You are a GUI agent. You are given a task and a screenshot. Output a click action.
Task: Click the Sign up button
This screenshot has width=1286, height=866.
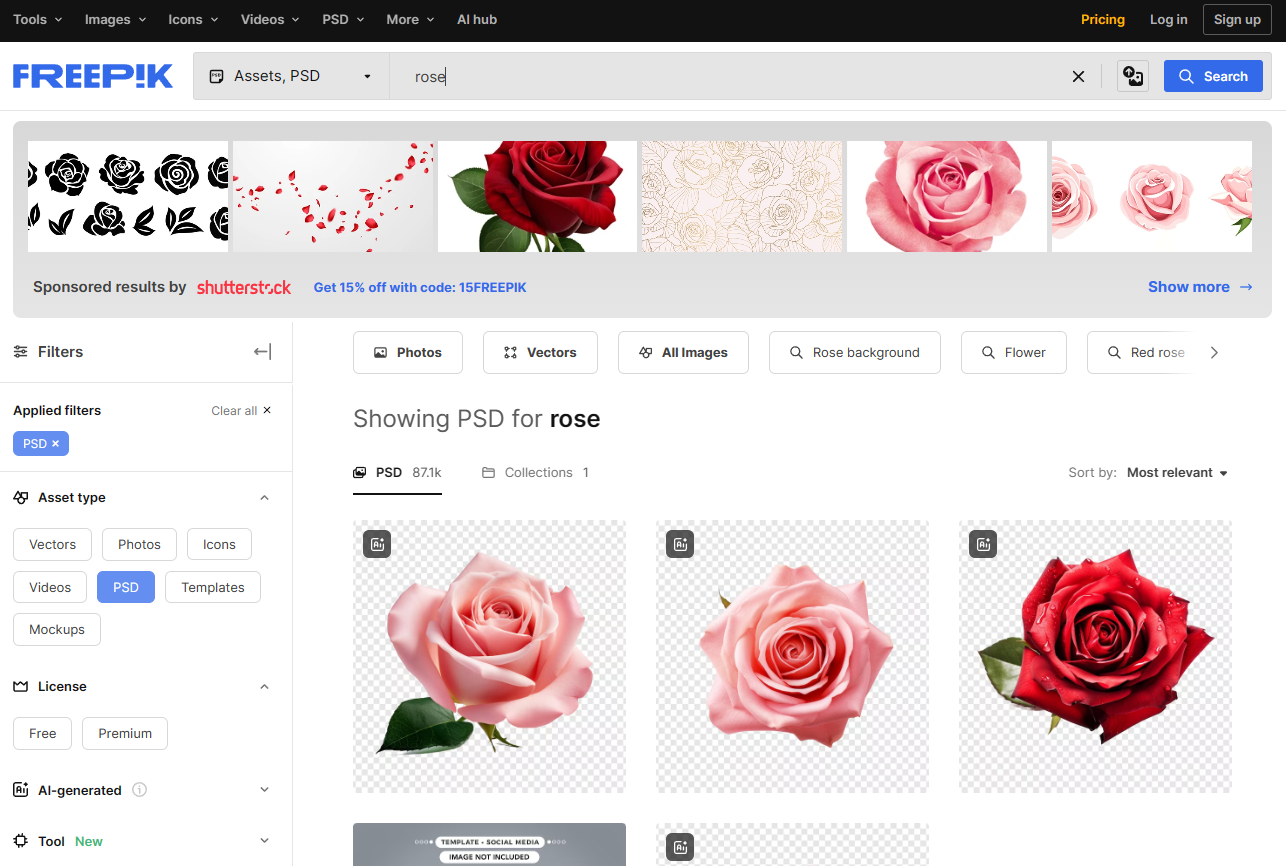pos(1237,19)
